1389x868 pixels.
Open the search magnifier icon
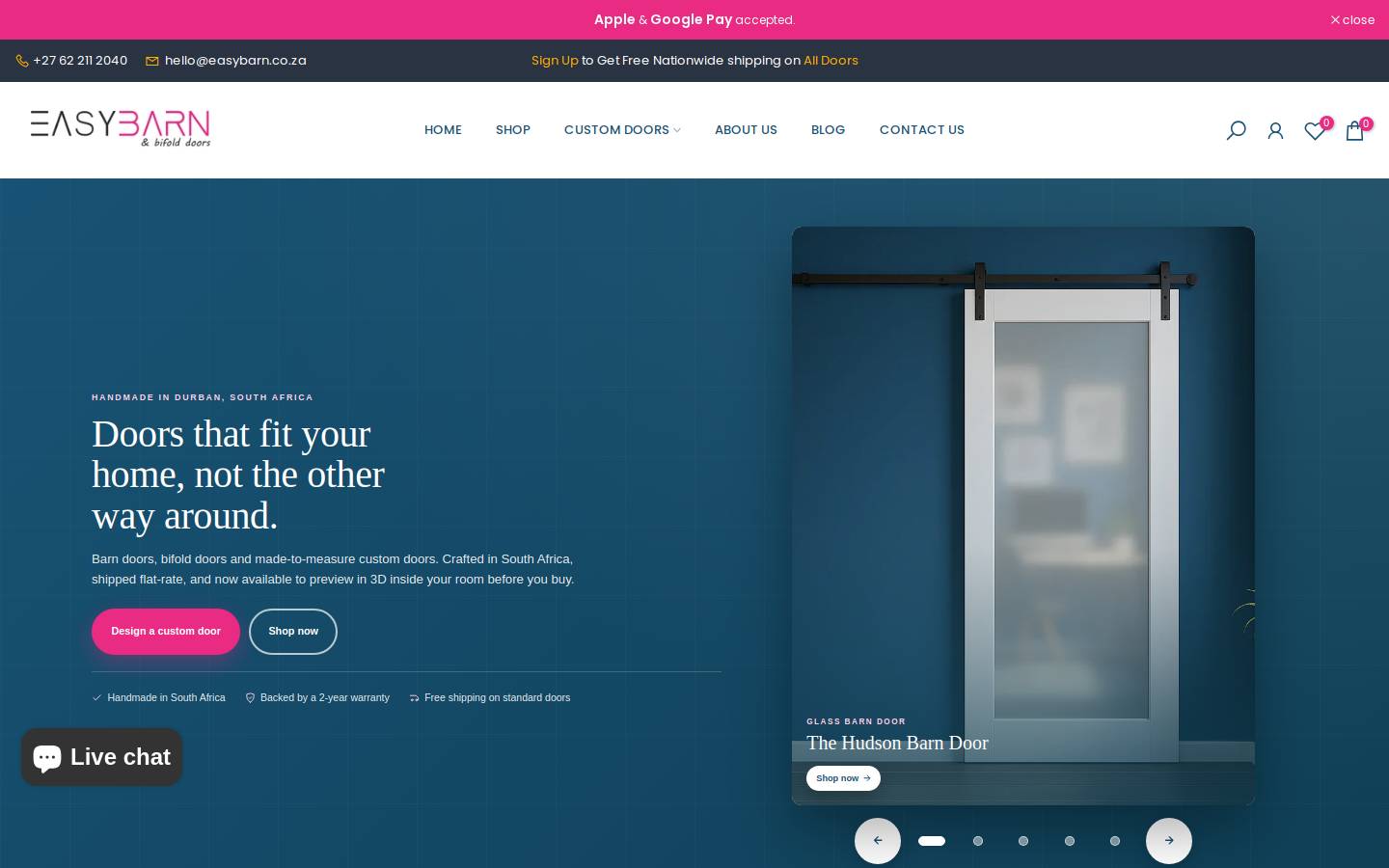1236,130
